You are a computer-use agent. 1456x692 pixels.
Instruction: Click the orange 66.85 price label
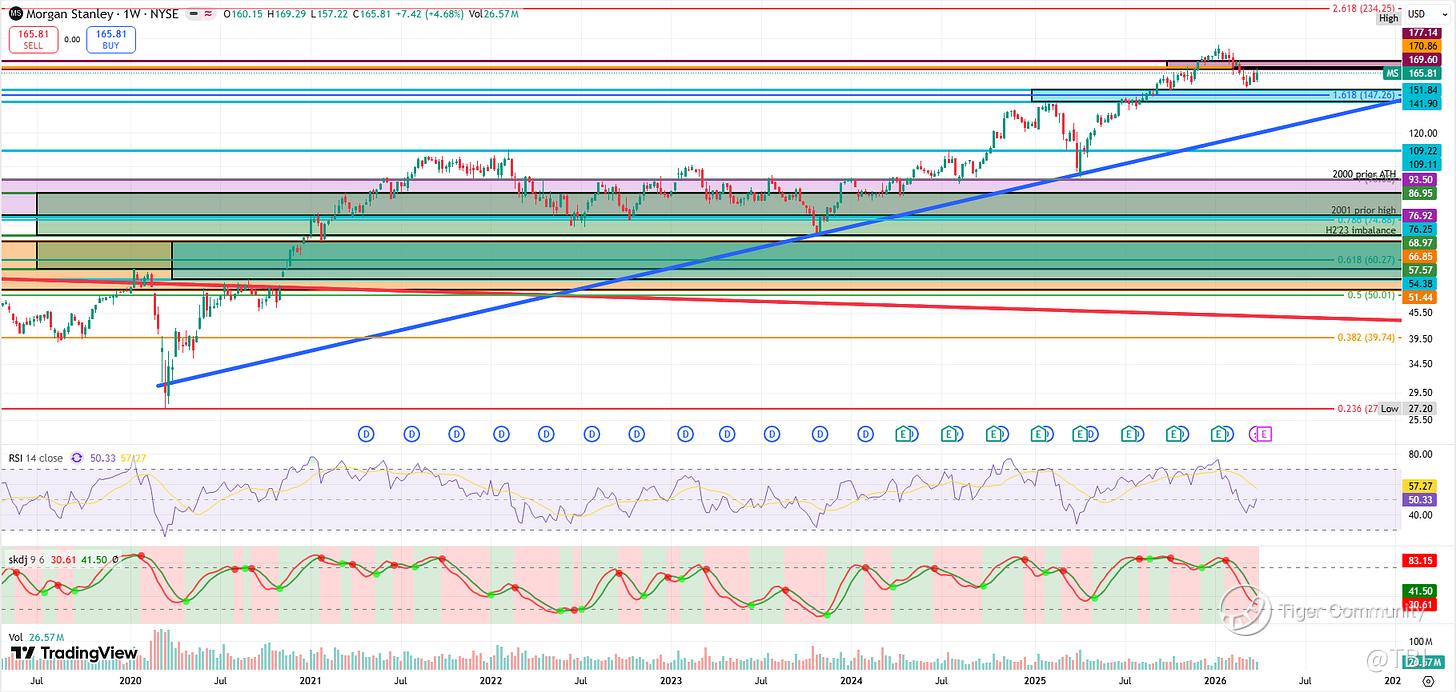[x=1421, y=257]
